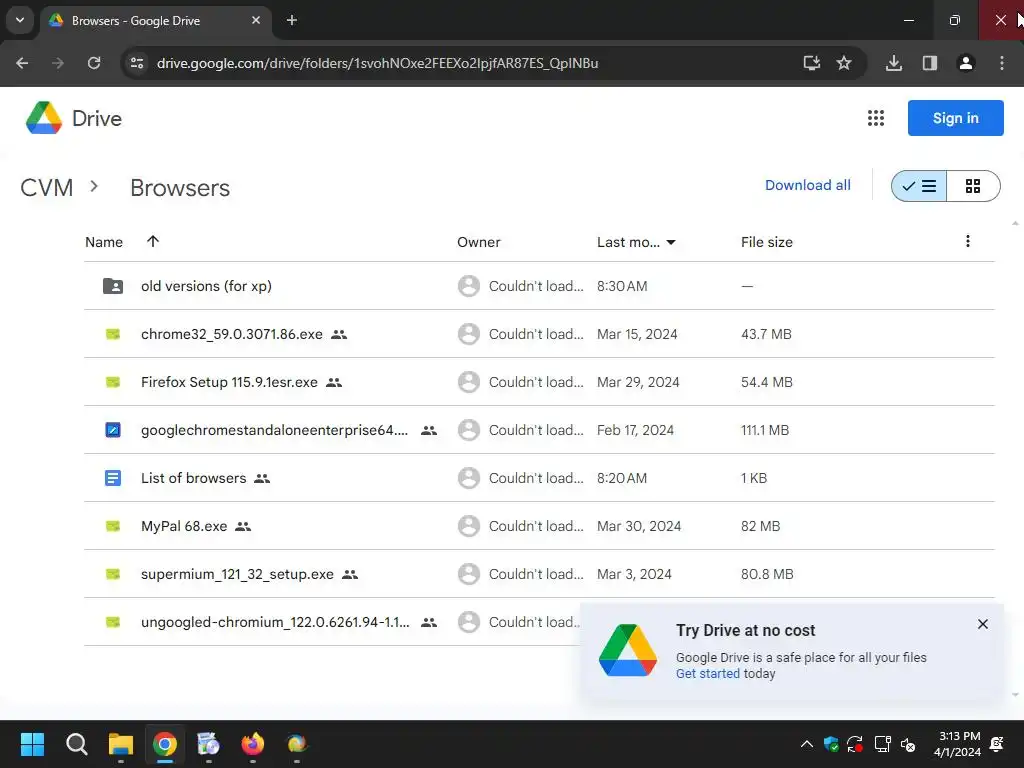
Task: Click the chrome32 exe file type icon
Action: pos(113,334)
